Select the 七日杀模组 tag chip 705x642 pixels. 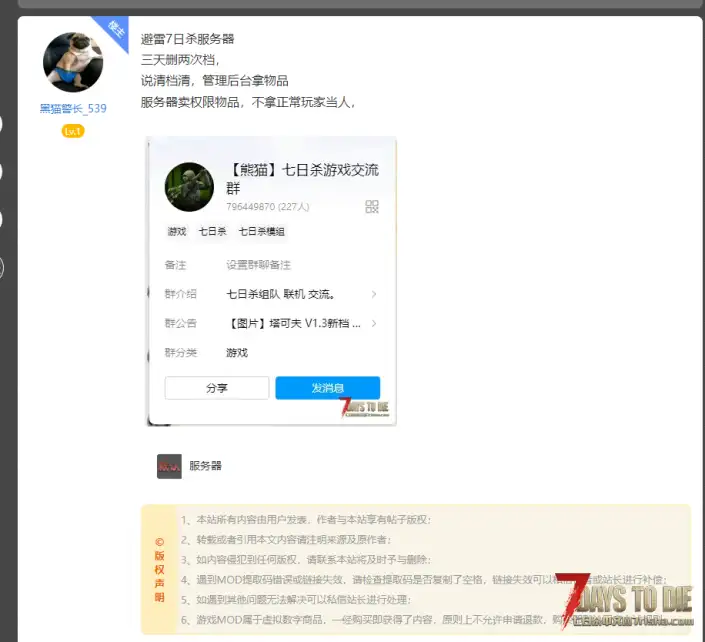point(261,232)
